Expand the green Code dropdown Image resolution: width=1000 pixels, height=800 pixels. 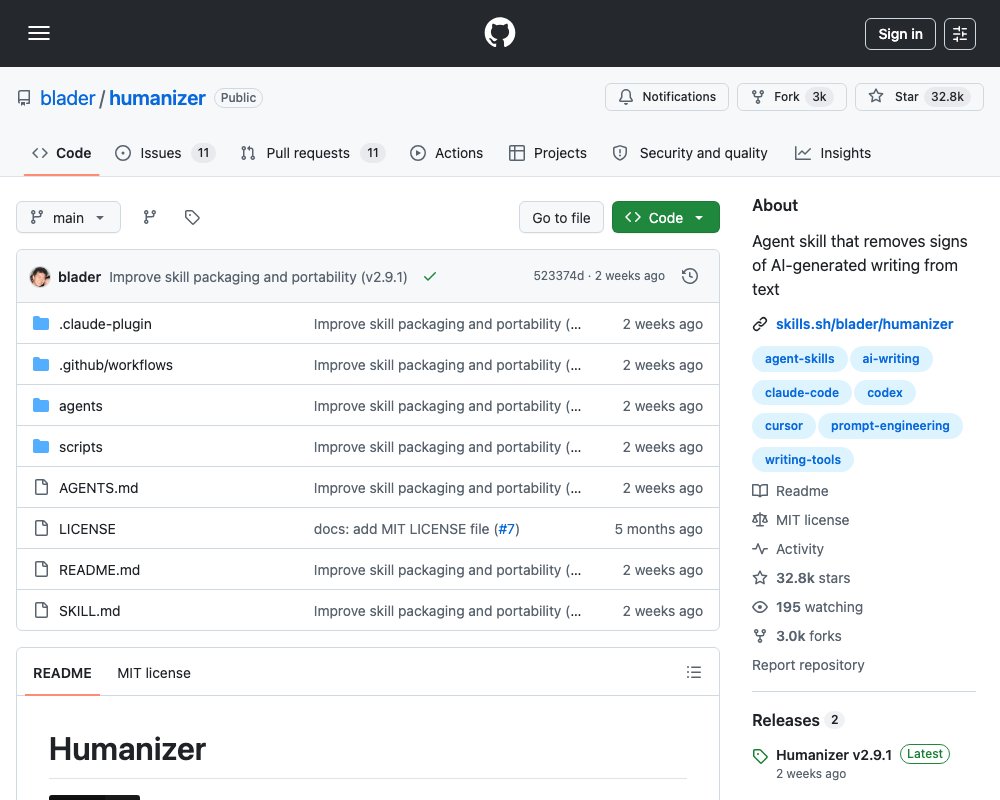(x=666, y=218)
